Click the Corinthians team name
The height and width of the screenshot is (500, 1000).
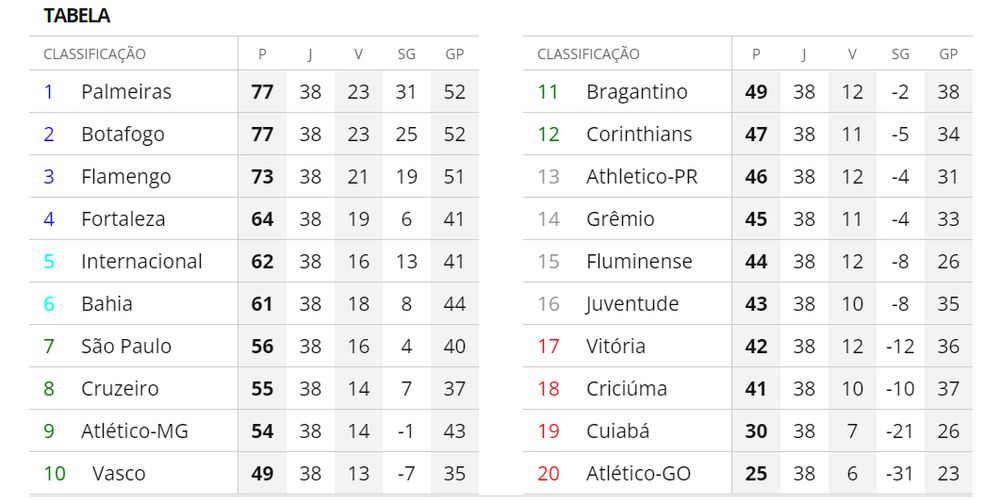pyautogui.click(x=639, y=134)
